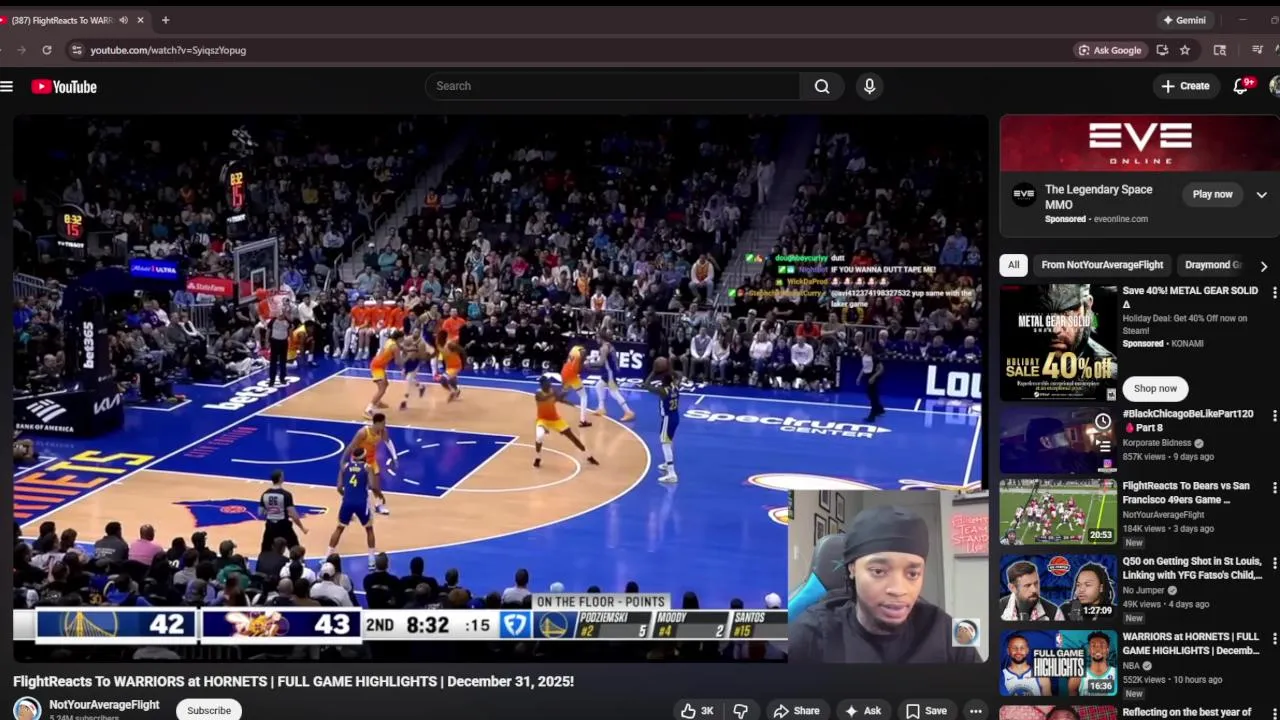Open a new browser tab
Screen dimensions: 1280x720
click(165, 20)
